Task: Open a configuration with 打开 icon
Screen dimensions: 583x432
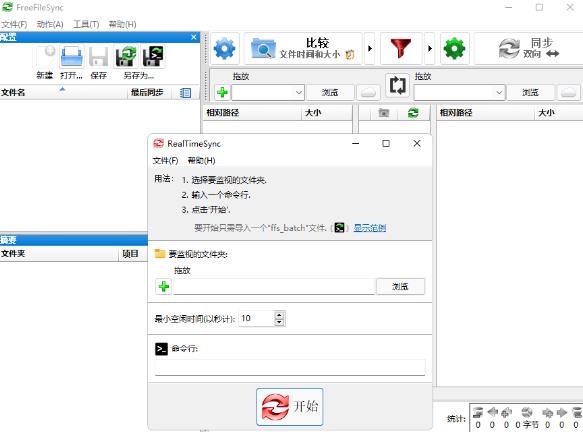Action: (71, 56)
